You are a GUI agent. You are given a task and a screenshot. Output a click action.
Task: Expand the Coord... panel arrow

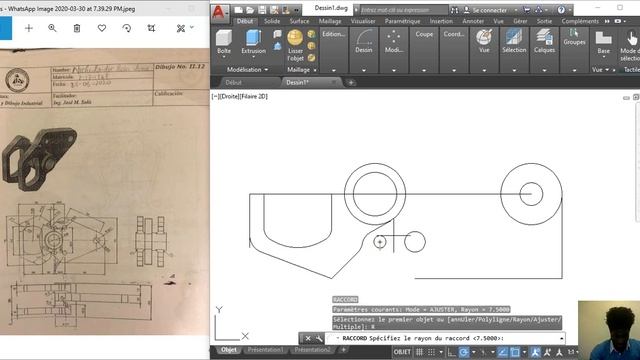[454, 70]
